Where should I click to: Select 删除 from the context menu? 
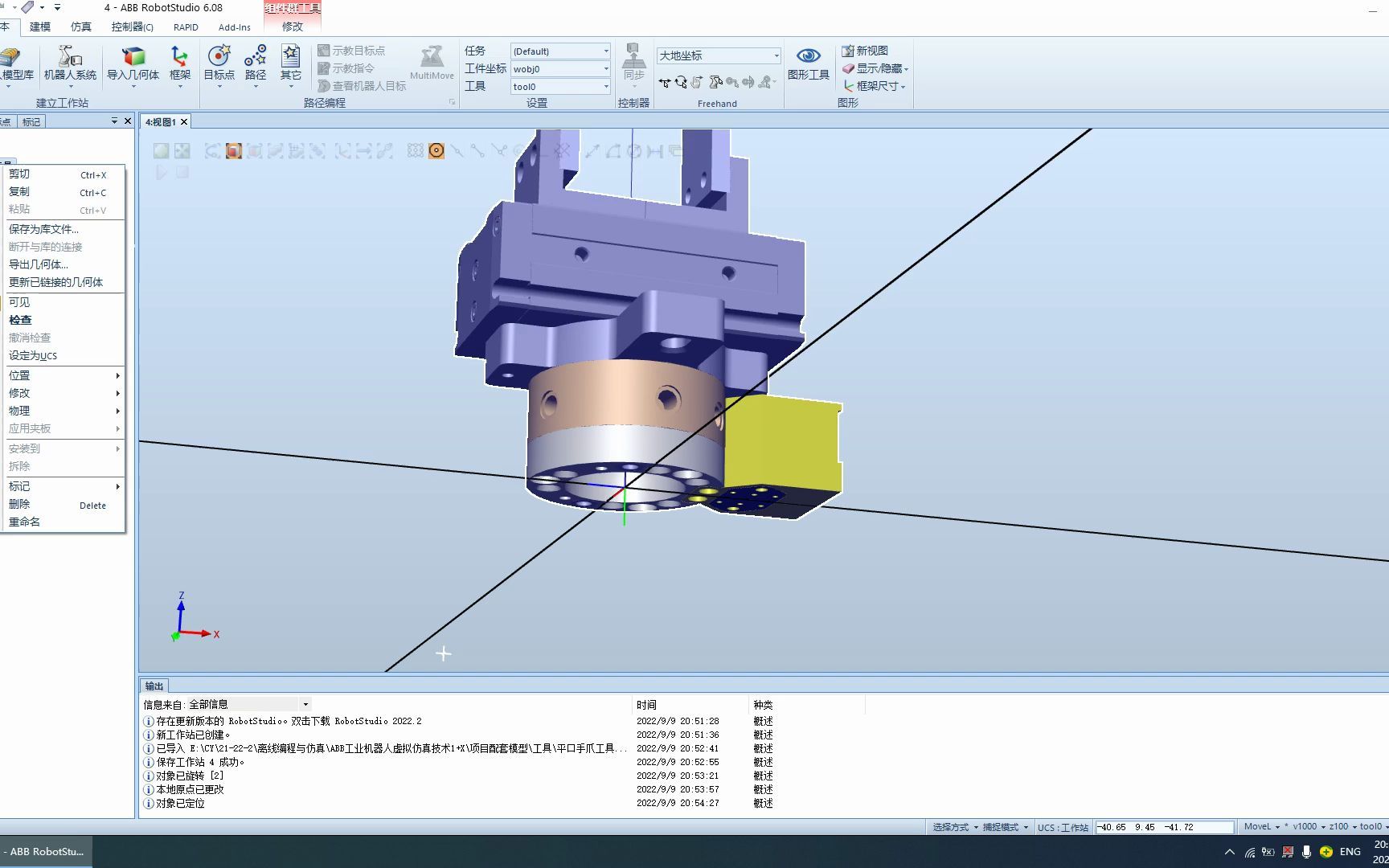[18, 504]
